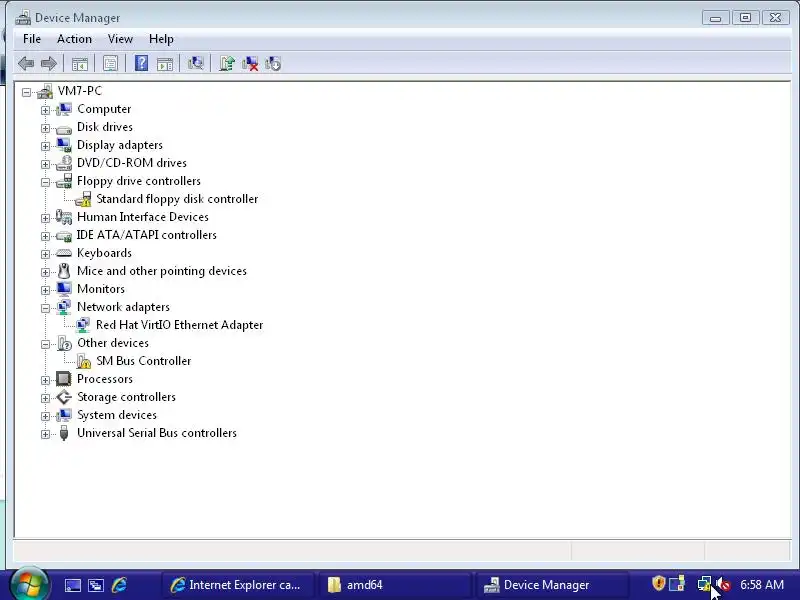Expand the Computer node
The image size is (800, 600).
45,110
